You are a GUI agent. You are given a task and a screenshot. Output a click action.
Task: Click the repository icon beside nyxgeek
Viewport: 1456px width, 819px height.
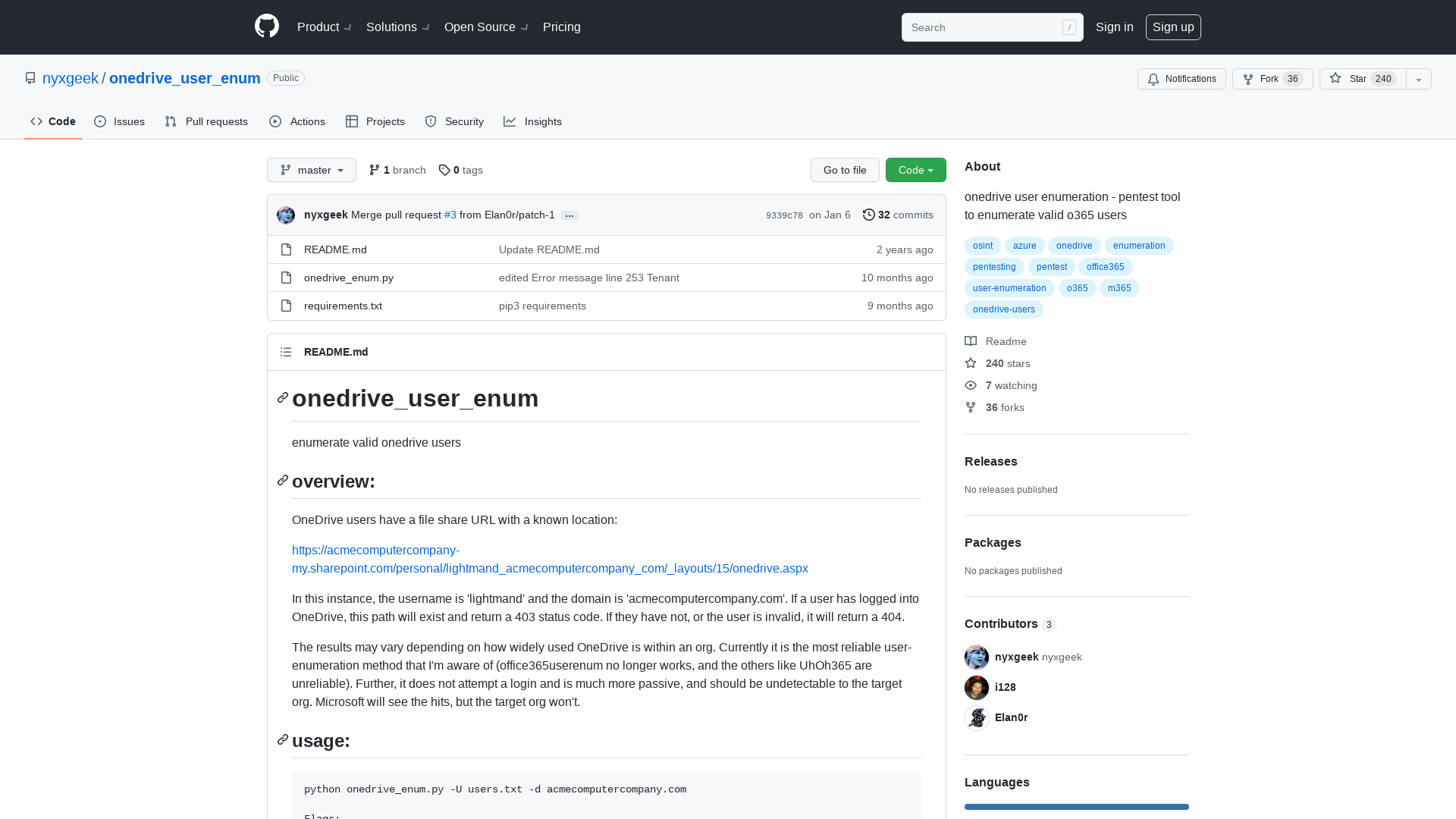pyautogui.click(x=30, y=78)
